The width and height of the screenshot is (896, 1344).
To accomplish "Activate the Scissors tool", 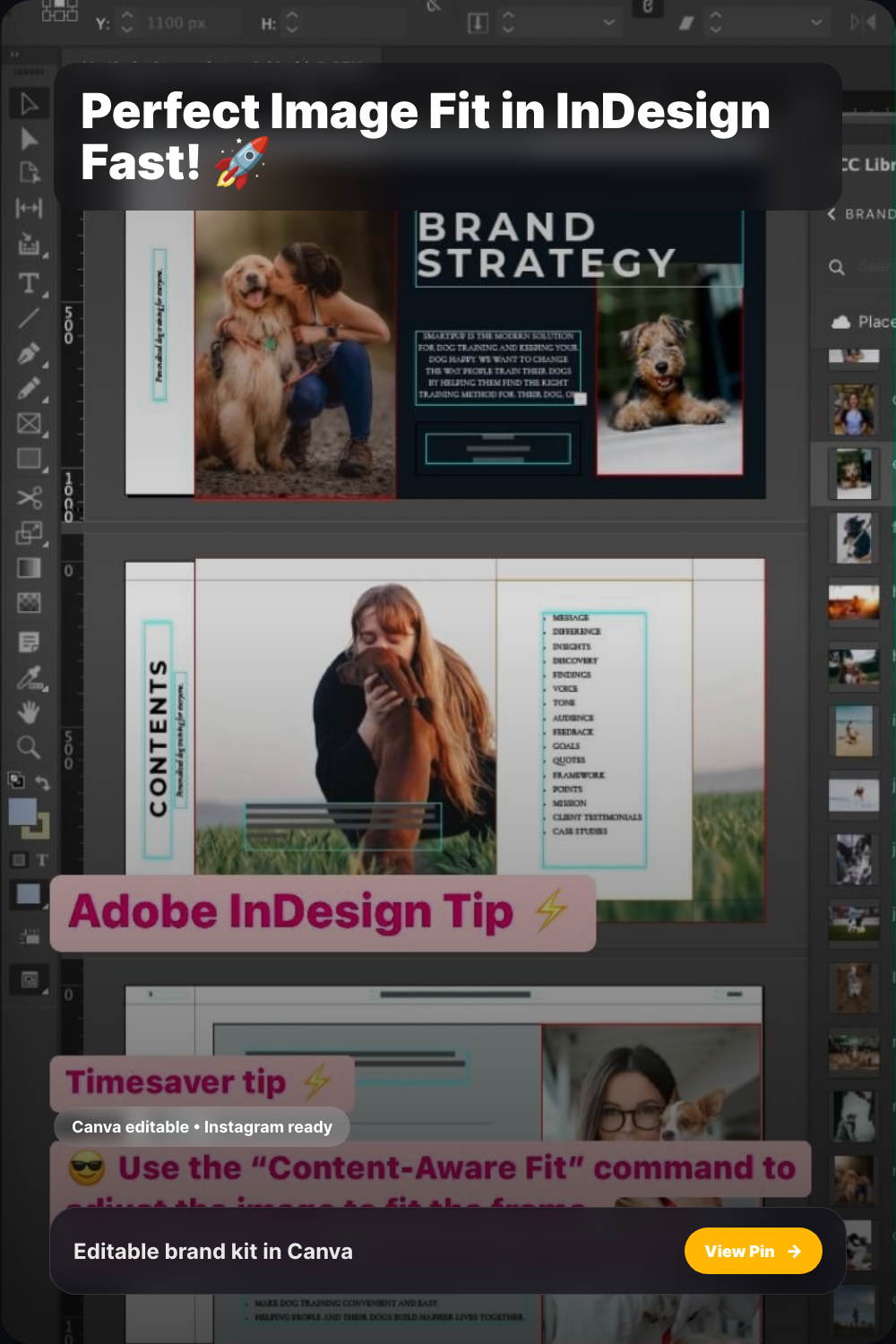I will [x=29, y=496].
